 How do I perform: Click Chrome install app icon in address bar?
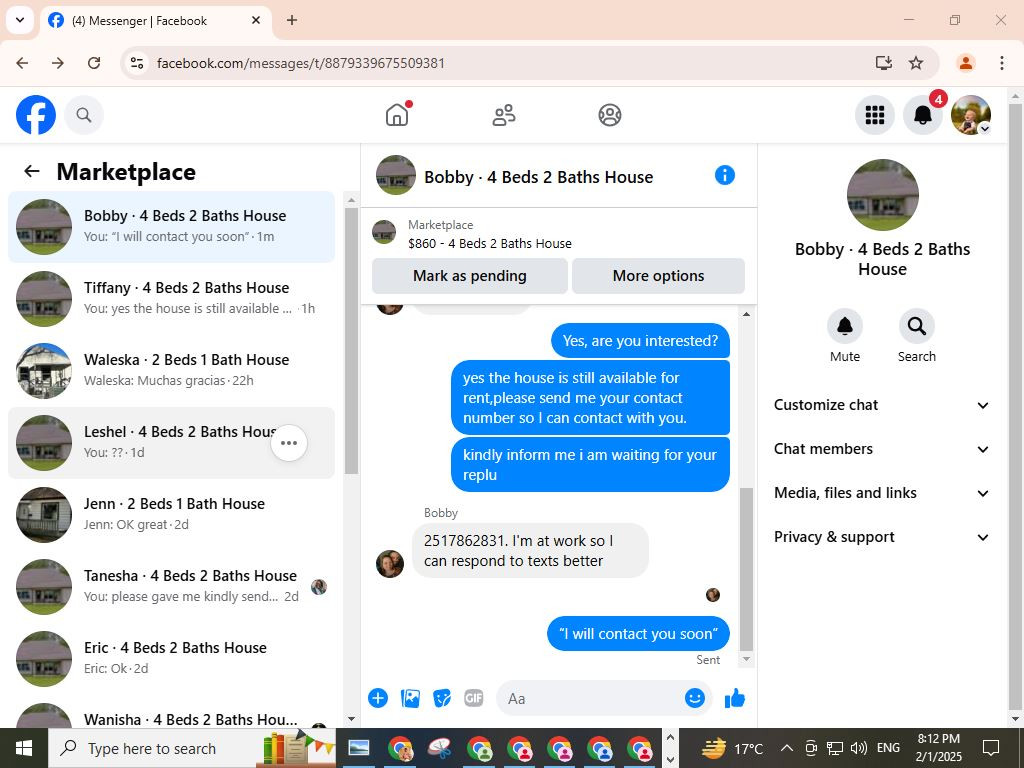coord(884,63)
